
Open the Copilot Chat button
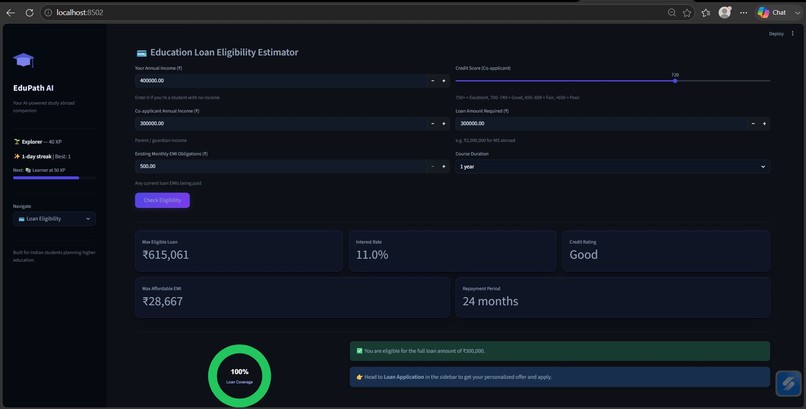[x=772, y=12]
